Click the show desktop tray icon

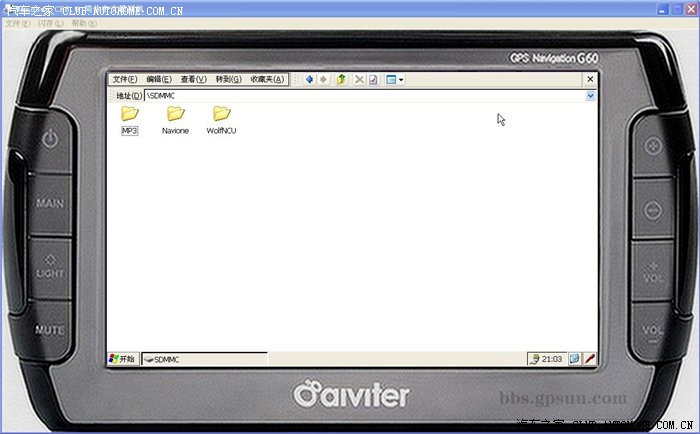(x=575, y=359)
